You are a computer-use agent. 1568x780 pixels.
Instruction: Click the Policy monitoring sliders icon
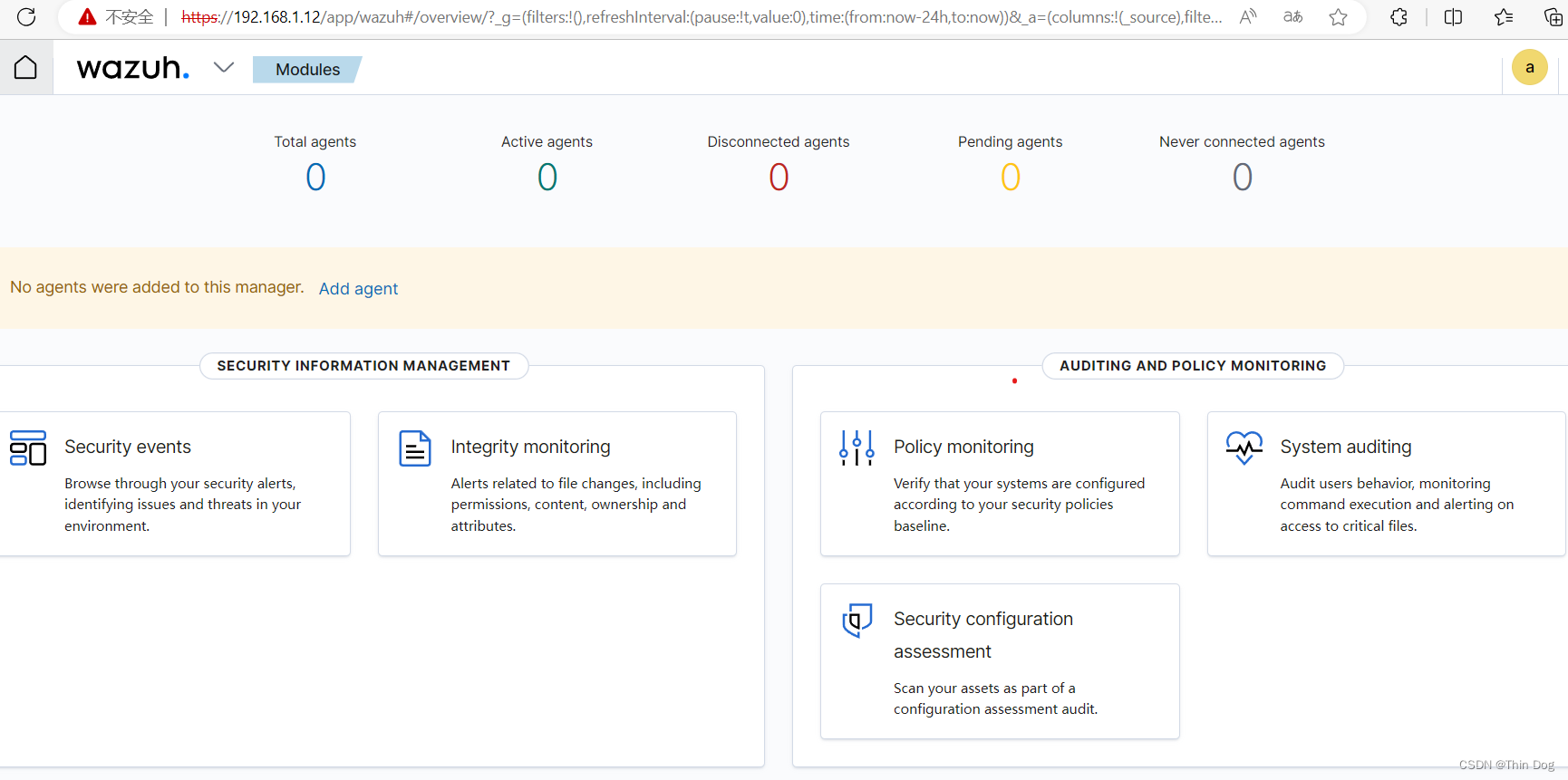click(857, 448)
